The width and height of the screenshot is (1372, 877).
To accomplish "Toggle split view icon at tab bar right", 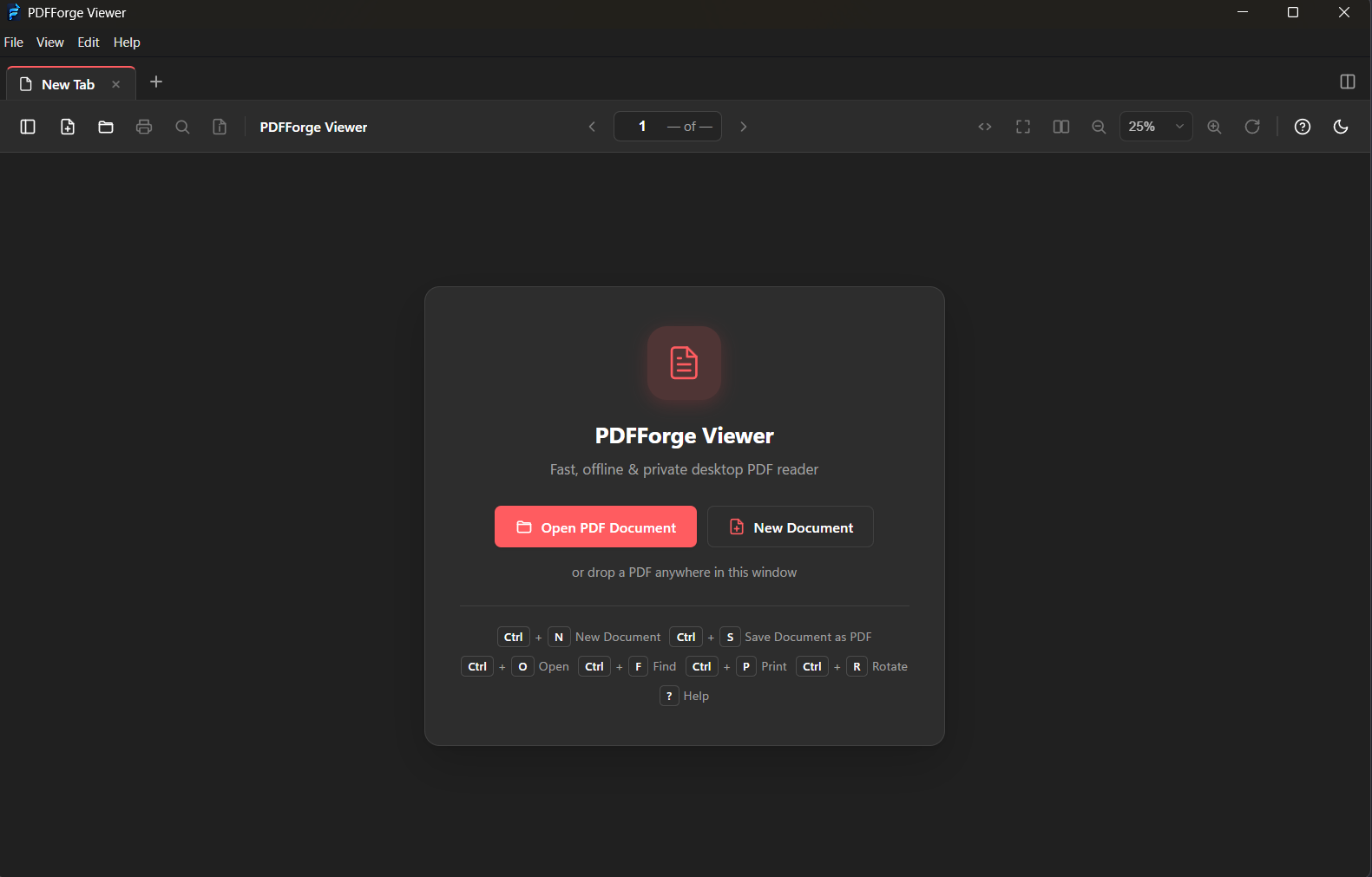I will pyautogui.click(x=1348, y=82).
